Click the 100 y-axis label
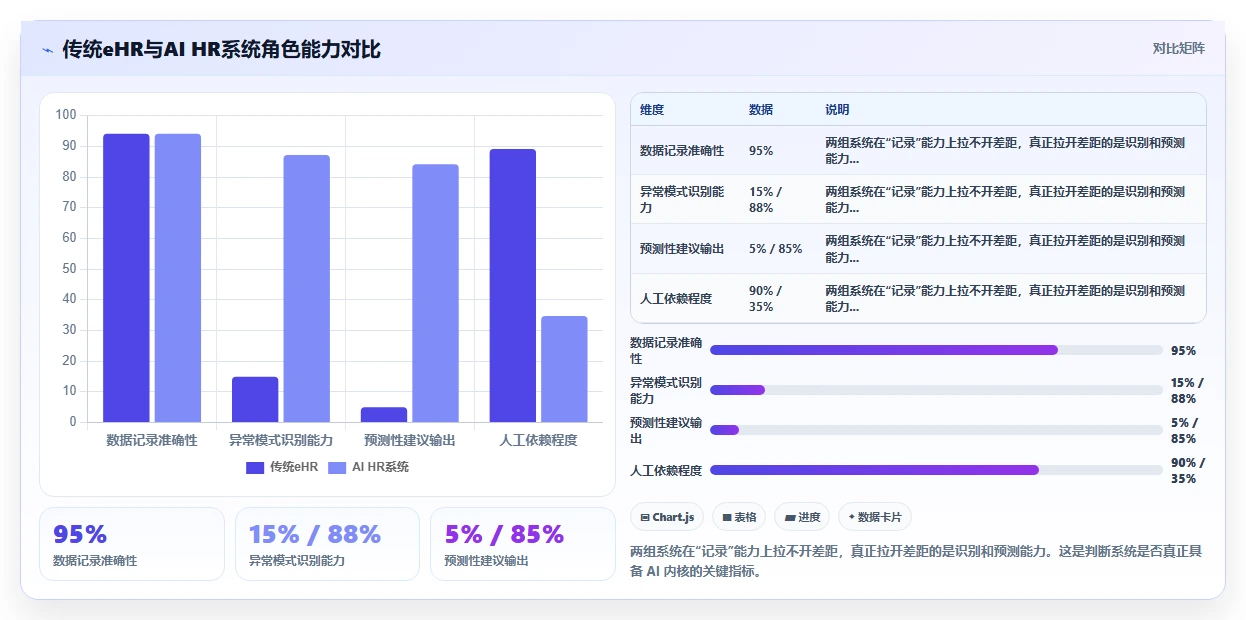Screen dimensions: 1246x620 pos(66,115)
